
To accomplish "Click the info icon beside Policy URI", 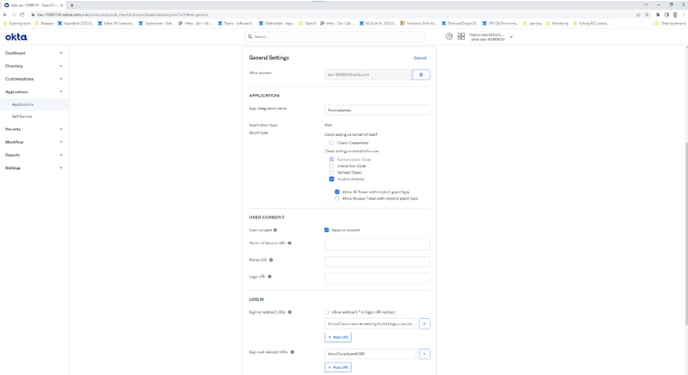I will [x=271, y=260].
